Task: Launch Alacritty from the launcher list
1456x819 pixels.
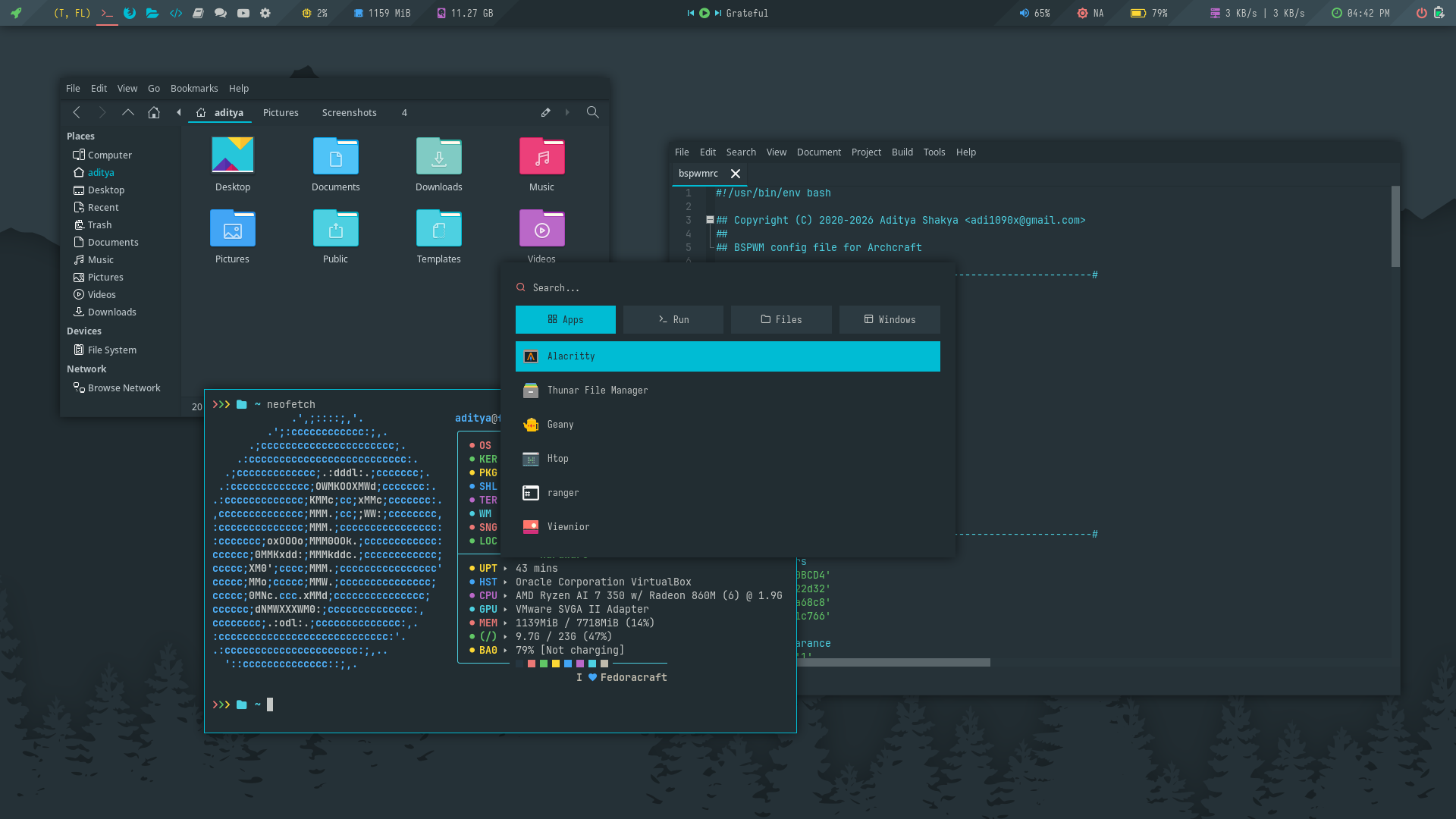Action: coord(728,356)
